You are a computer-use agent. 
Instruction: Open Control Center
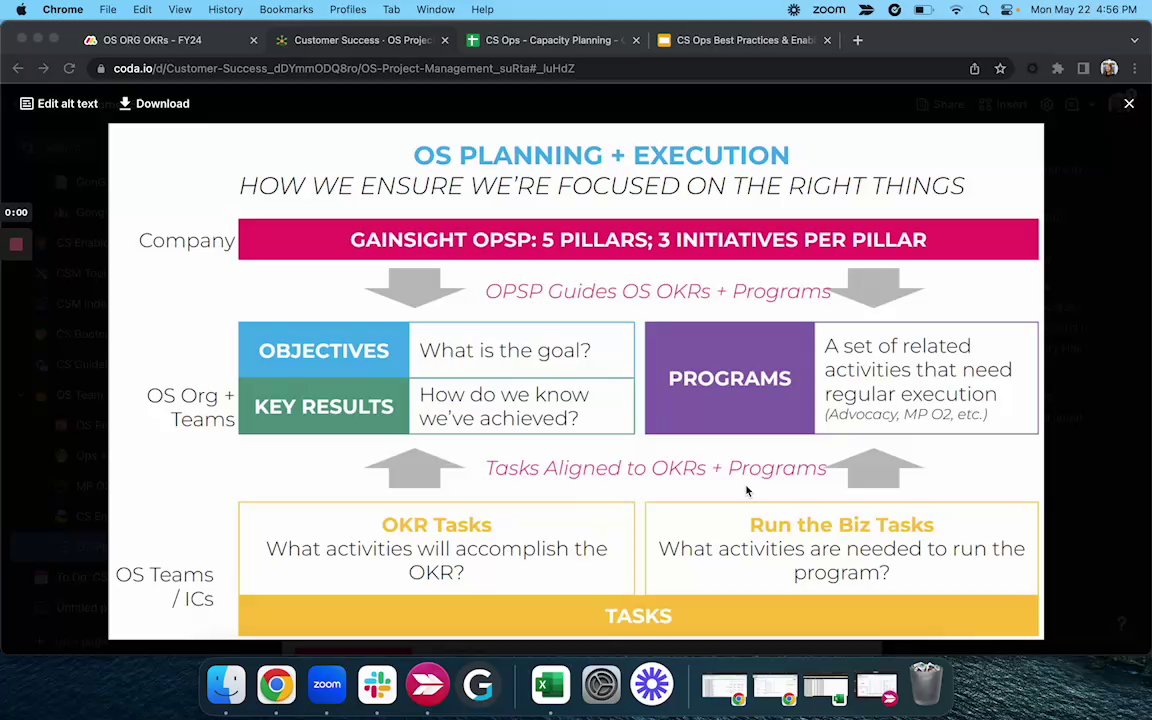(1009, 10)
